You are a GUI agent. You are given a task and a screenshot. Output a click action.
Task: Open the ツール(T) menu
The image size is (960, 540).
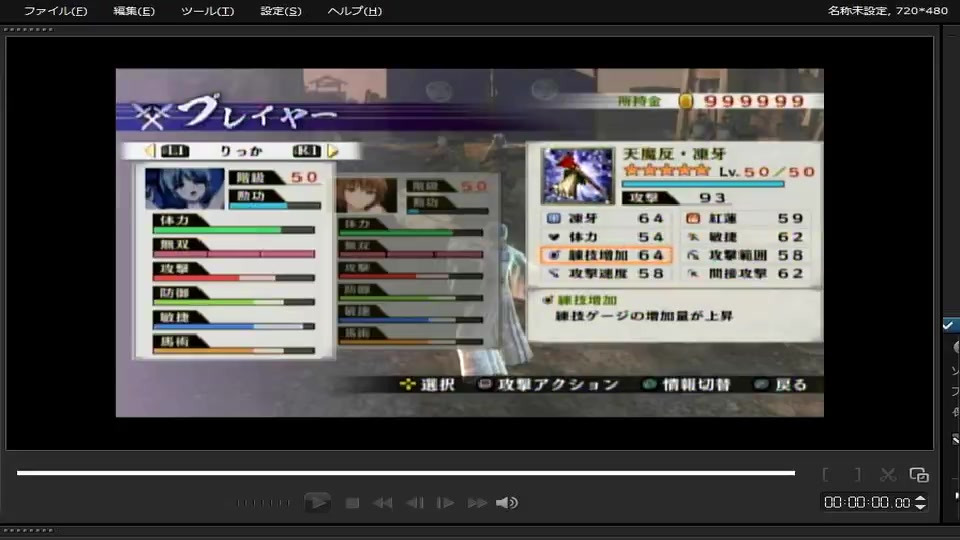(x=207, y=11)
